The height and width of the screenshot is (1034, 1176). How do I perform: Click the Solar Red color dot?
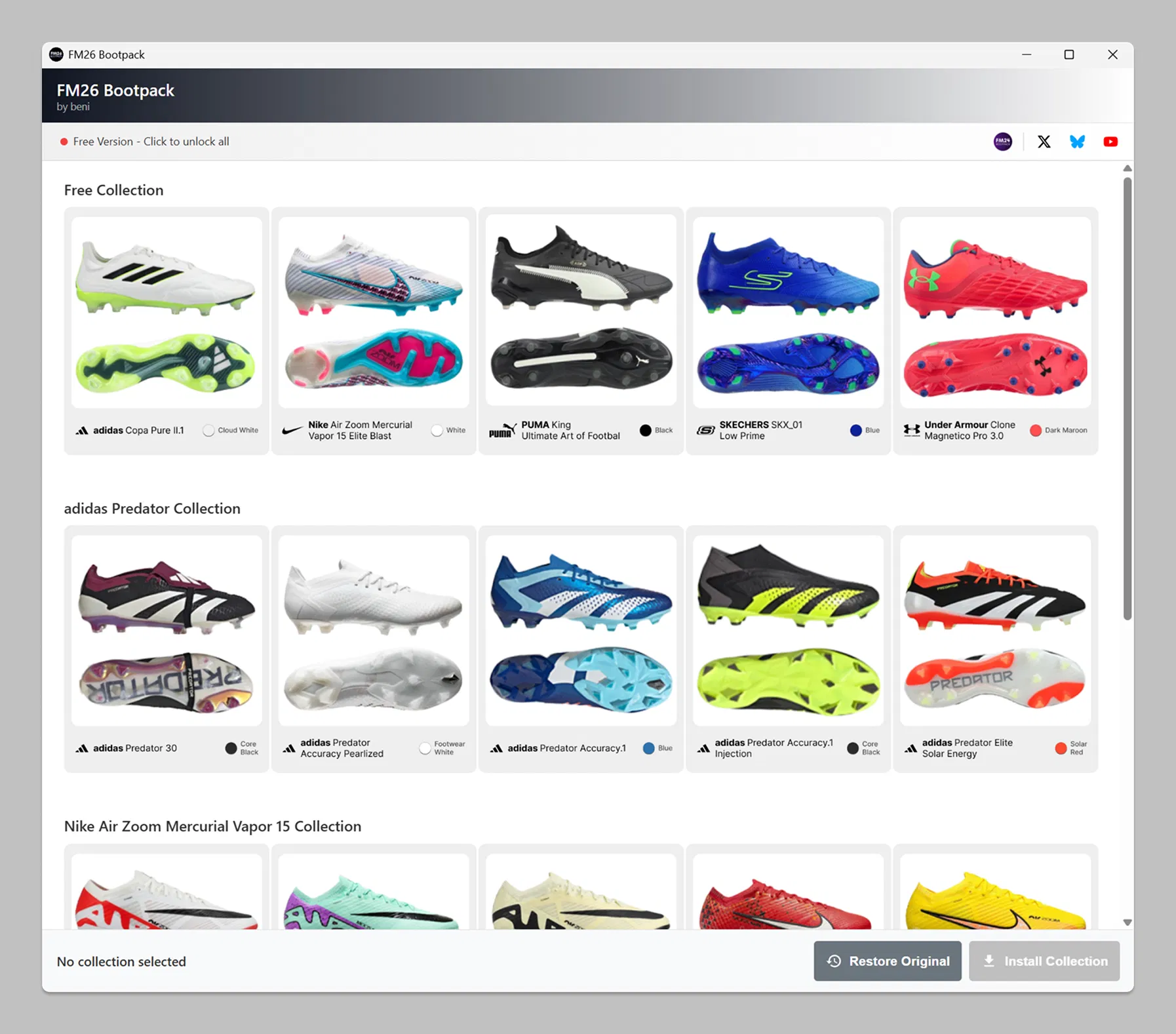click(x=1060, y=748)
